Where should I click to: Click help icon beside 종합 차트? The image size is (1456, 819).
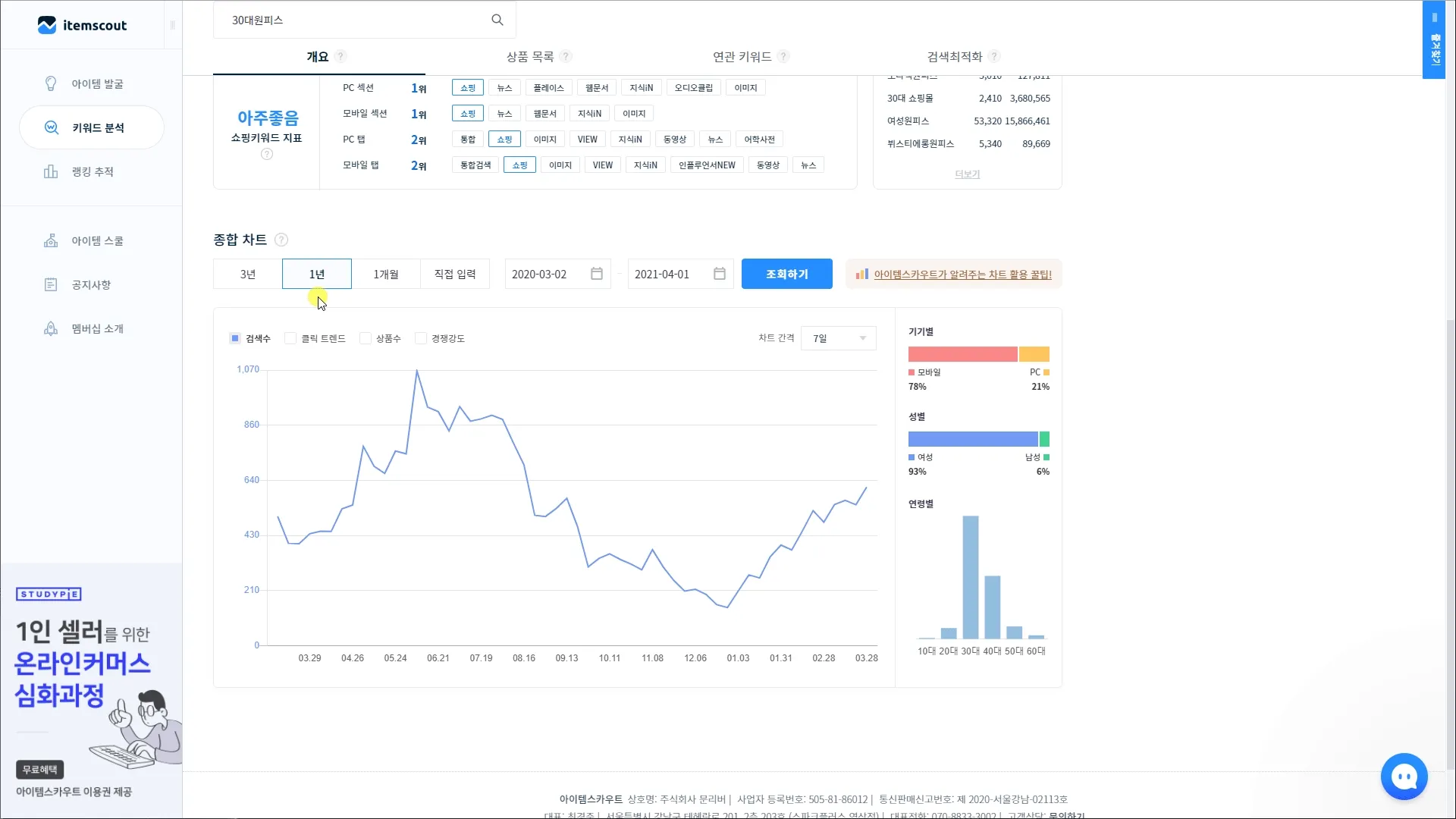click(x=281, y=240)
